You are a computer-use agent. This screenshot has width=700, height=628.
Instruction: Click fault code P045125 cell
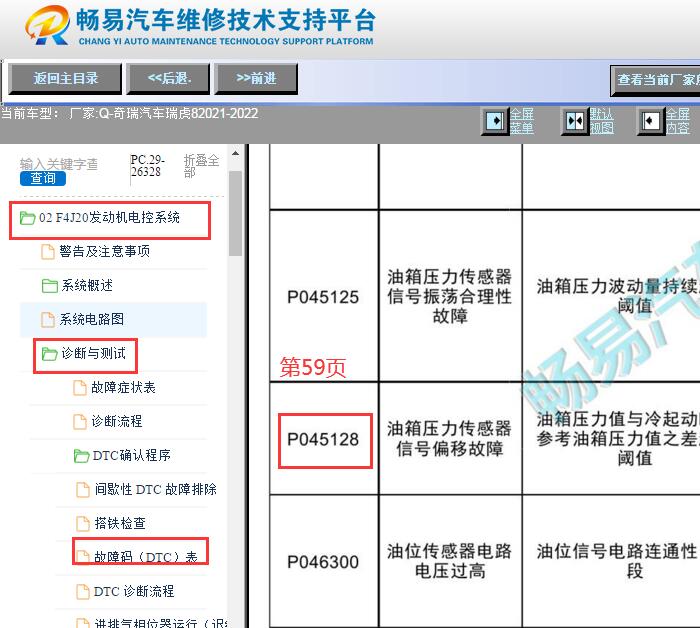(x=323, y=297)
